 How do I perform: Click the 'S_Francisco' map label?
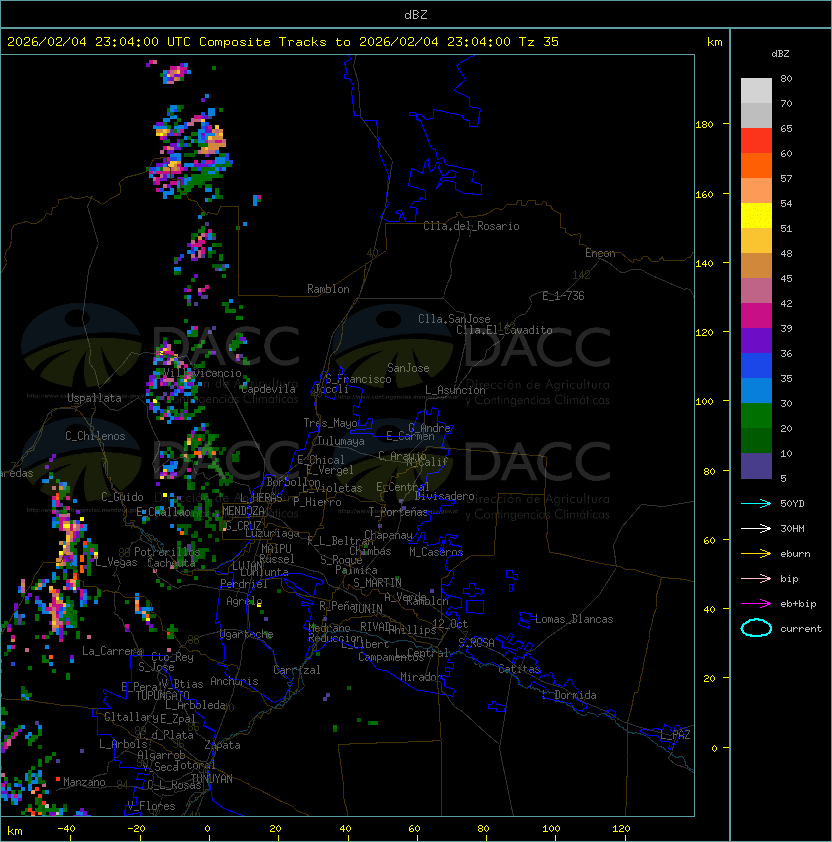click(x=358, y=379)
